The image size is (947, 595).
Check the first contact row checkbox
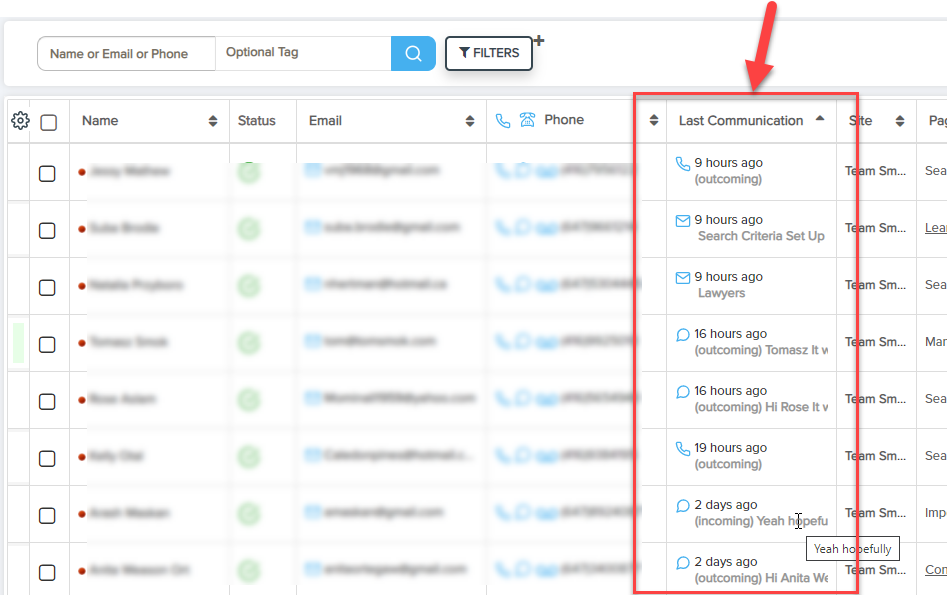click(47, 173)
